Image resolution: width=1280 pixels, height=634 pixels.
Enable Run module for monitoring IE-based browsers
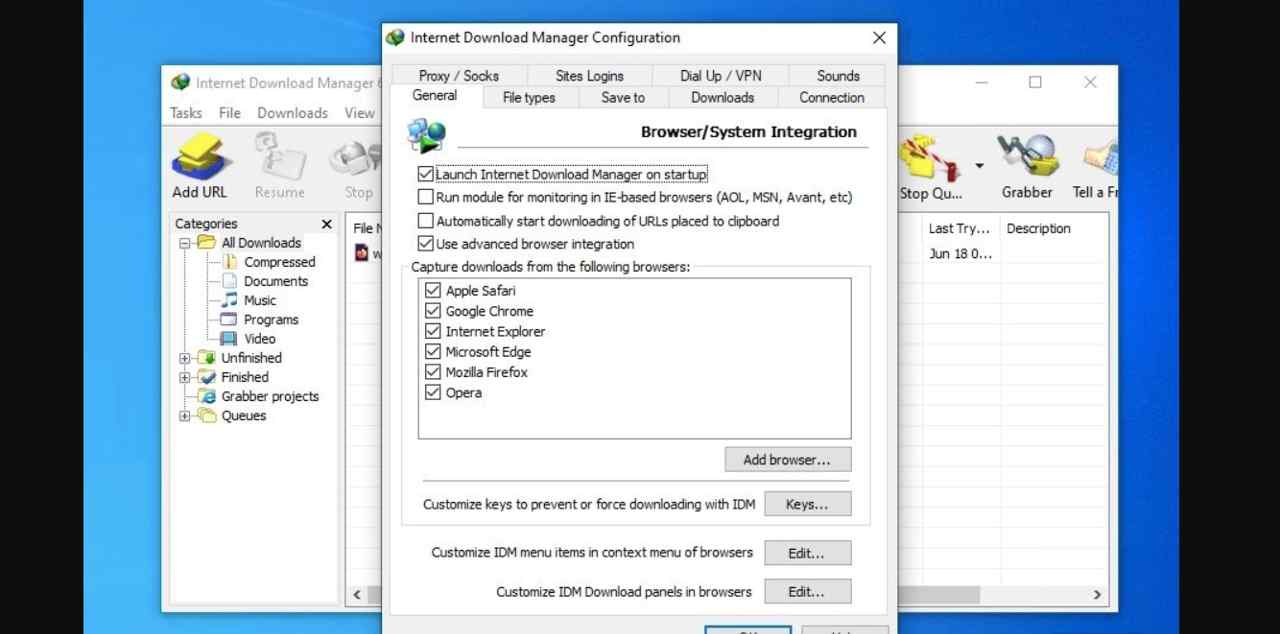[x=426, y=197]
